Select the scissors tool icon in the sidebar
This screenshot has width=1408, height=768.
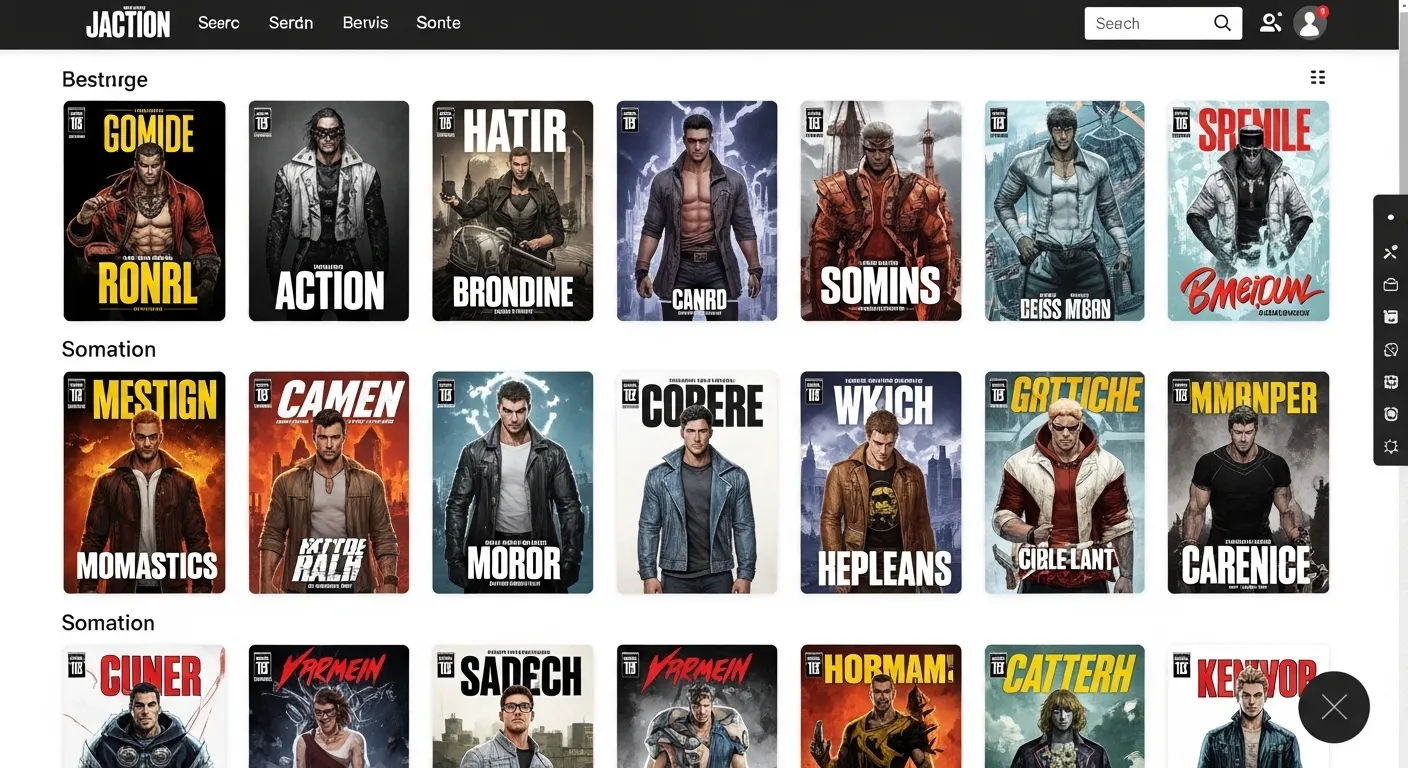coord(1390,251)
